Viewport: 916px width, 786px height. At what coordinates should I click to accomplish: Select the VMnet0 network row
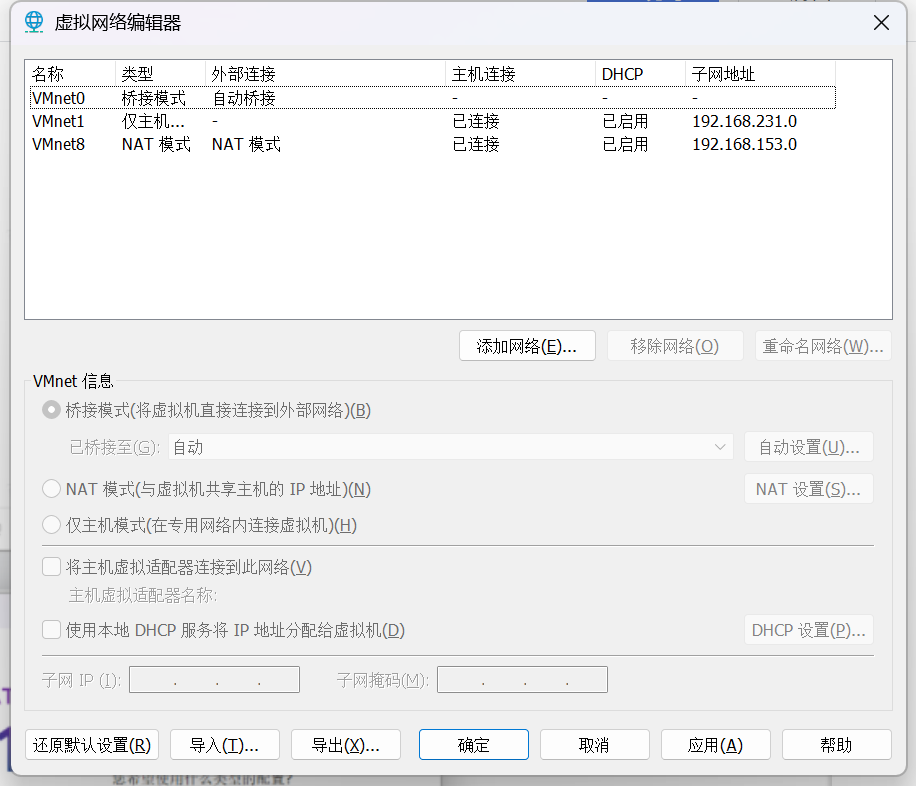(433, 98)
